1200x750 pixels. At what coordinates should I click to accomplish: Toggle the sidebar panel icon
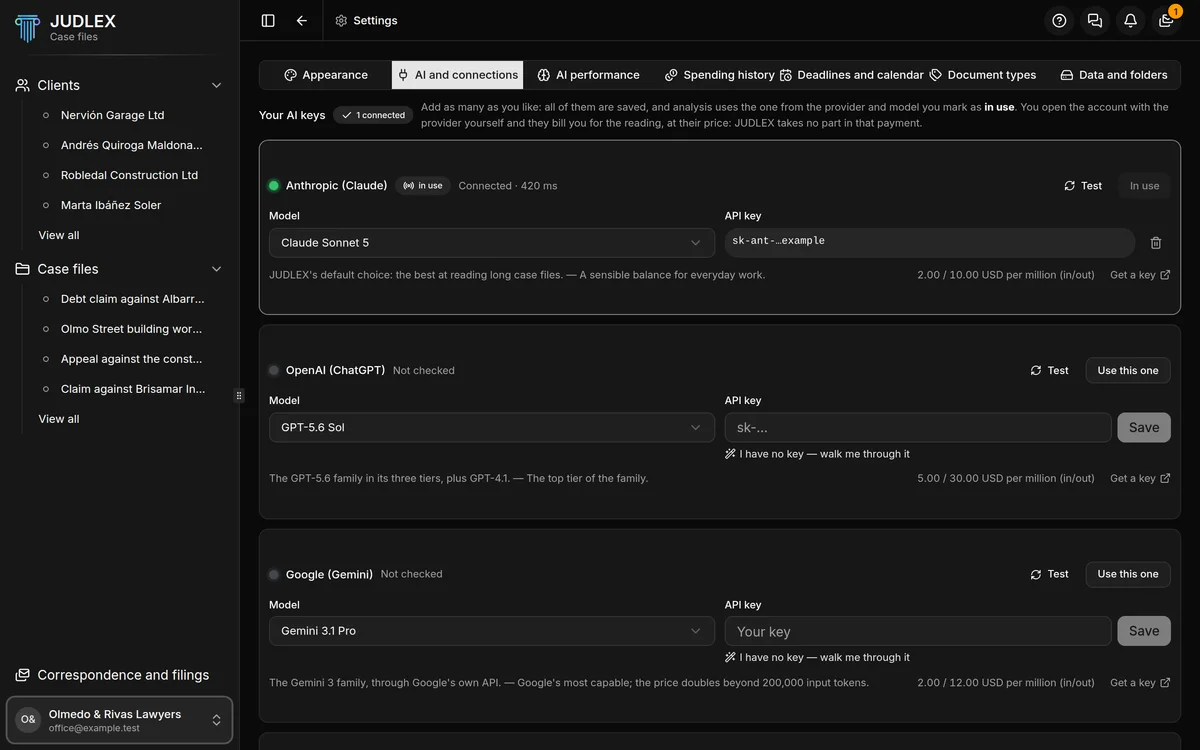[x=268, y=20]
